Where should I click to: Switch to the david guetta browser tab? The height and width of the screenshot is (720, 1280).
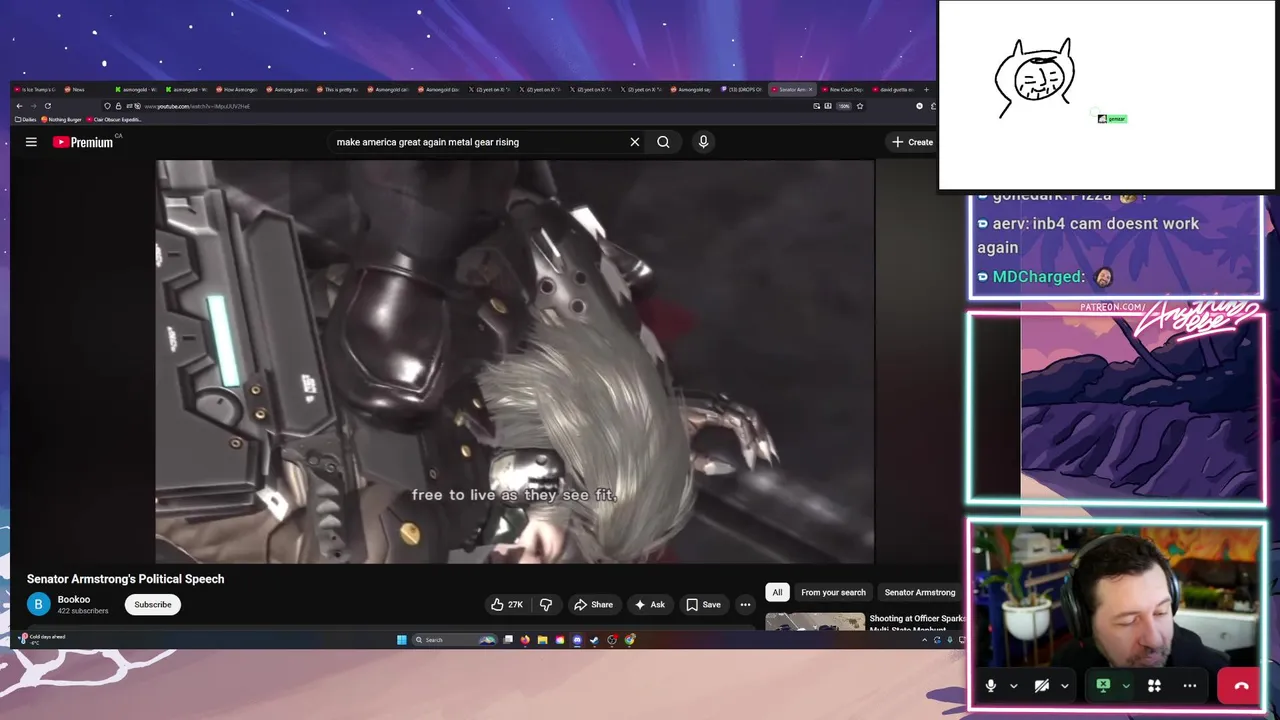[893, 89]
